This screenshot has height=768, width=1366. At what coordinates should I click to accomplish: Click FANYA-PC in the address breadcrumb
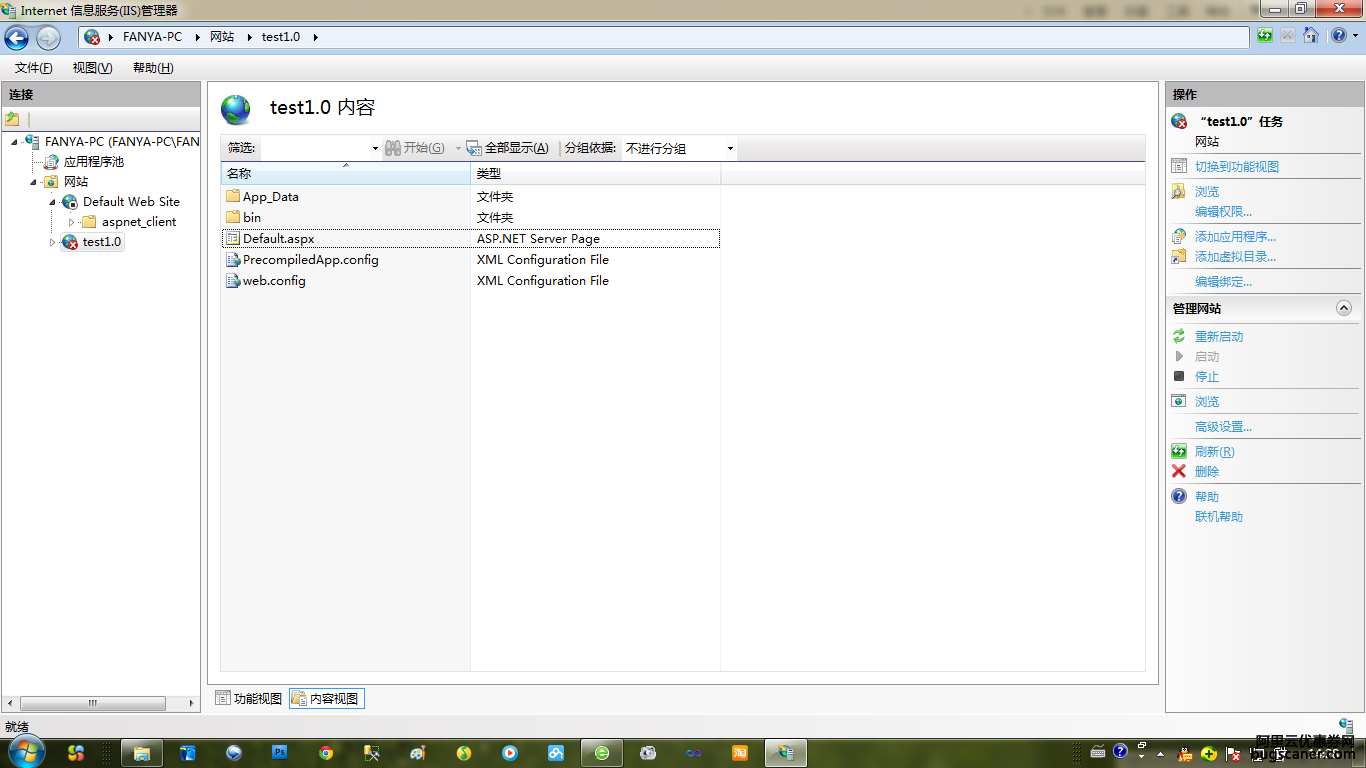152,37
